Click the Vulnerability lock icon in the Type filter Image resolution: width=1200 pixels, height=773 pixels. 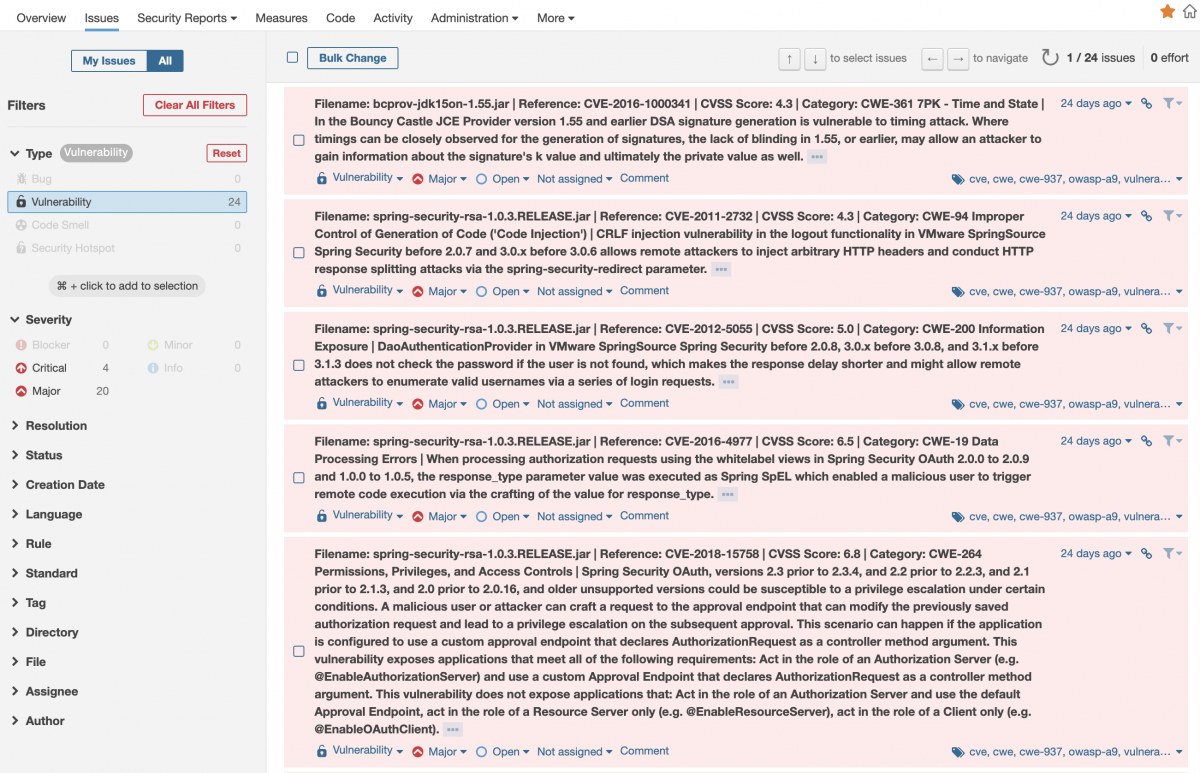click(x=20, y=201)
